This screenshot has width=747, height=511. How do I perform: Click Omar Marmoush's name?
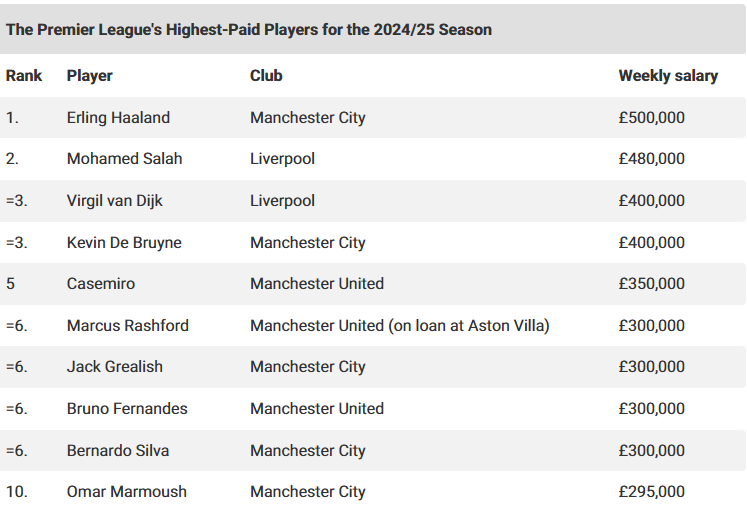[x=126, y=491]
